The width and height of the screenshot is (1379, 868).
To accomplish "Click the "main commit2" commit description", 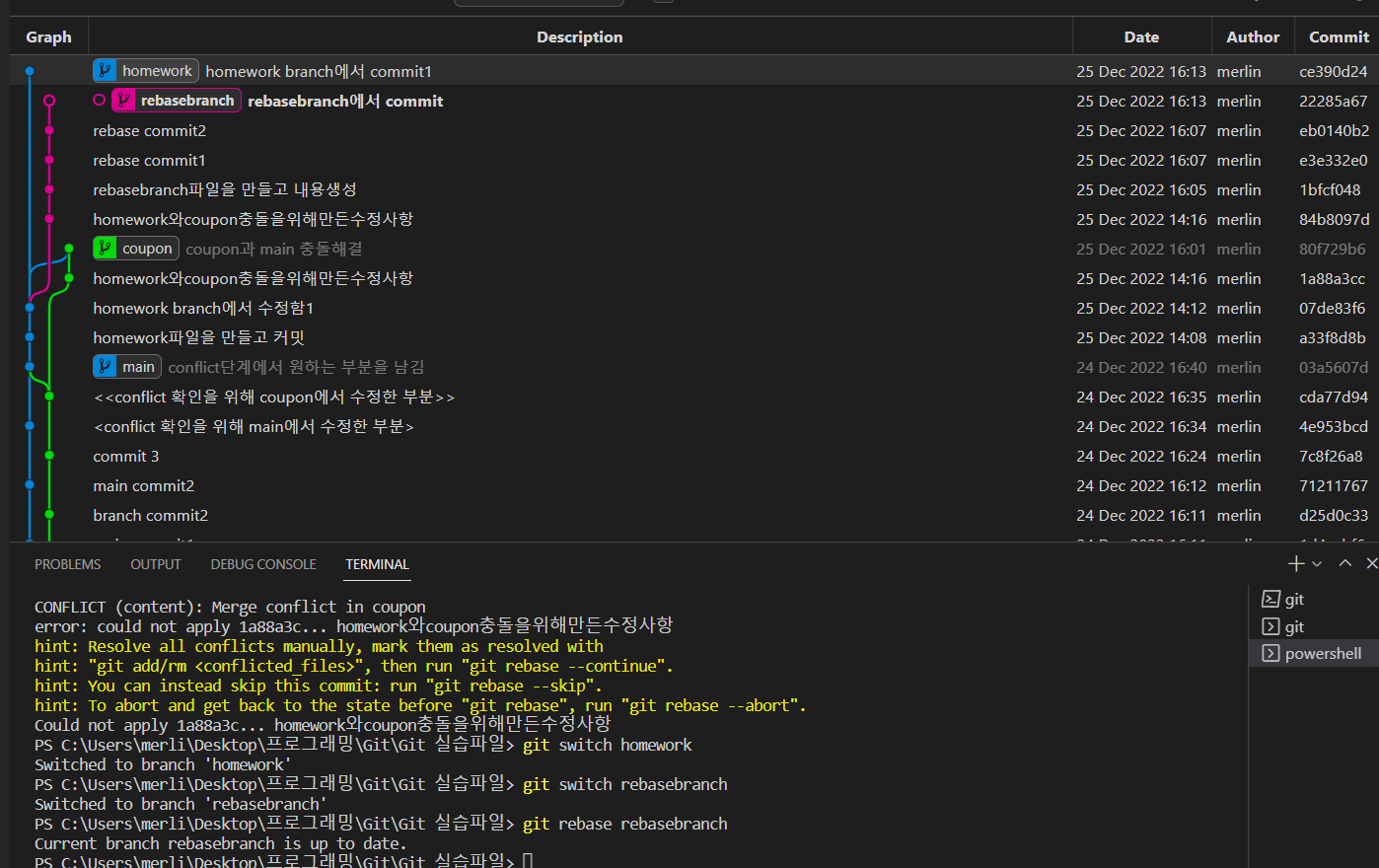I will 144,485.
